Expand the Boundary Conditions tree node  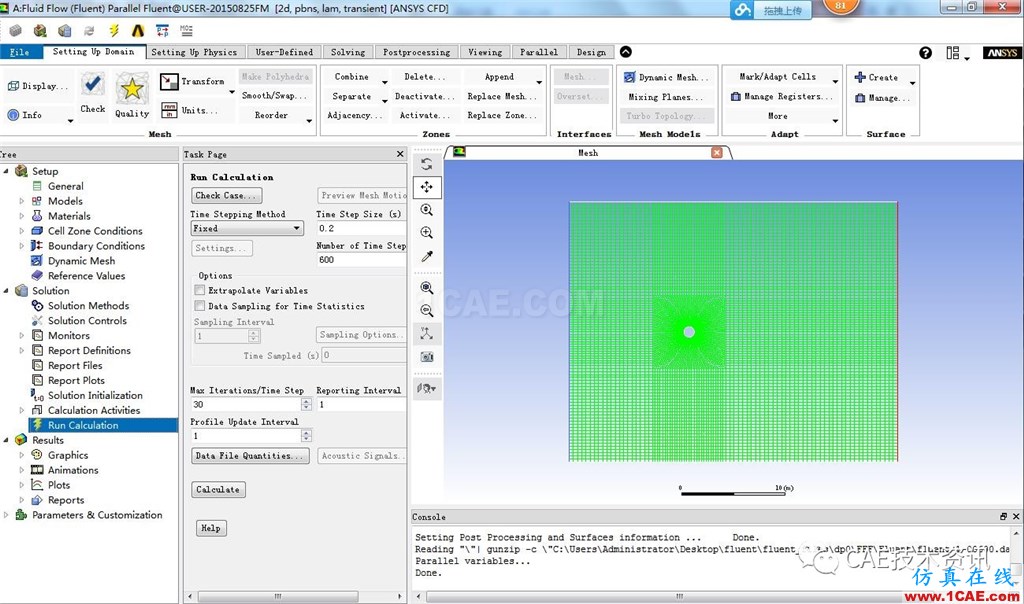click(22, 246)
